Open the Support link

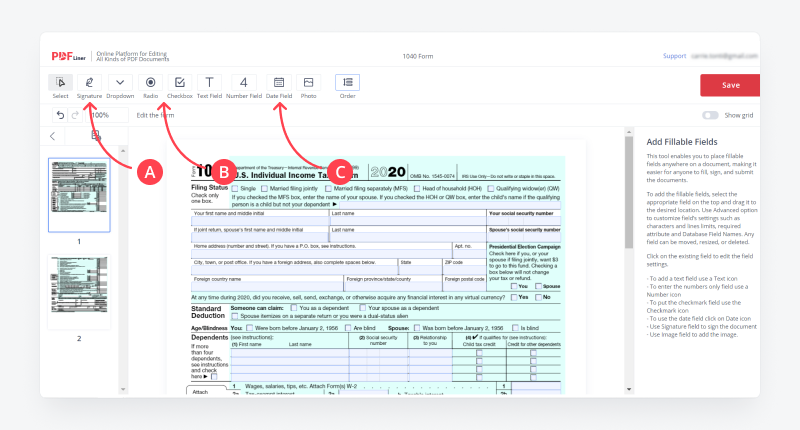pos(674,56)
